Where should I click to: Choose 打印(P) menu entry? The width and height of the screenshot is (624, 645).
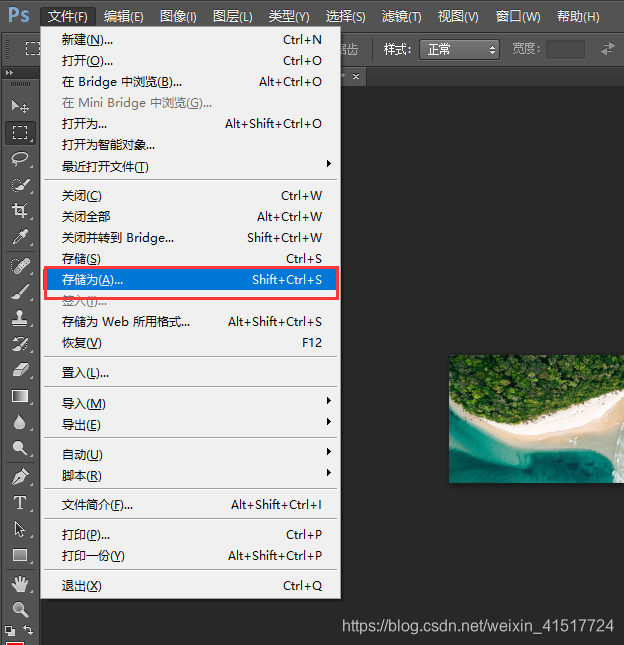coord(191,534)
